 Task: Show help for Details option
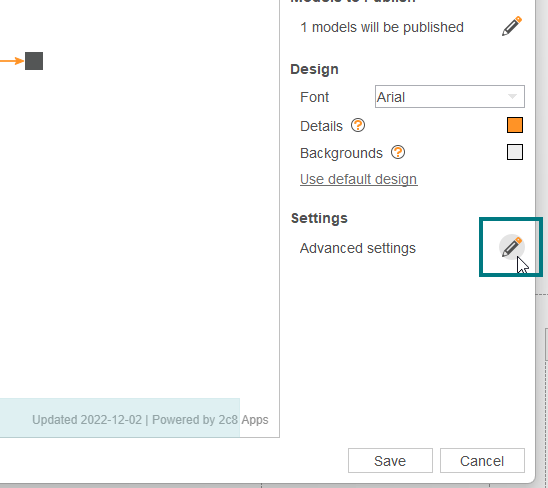tap(358, 125)
